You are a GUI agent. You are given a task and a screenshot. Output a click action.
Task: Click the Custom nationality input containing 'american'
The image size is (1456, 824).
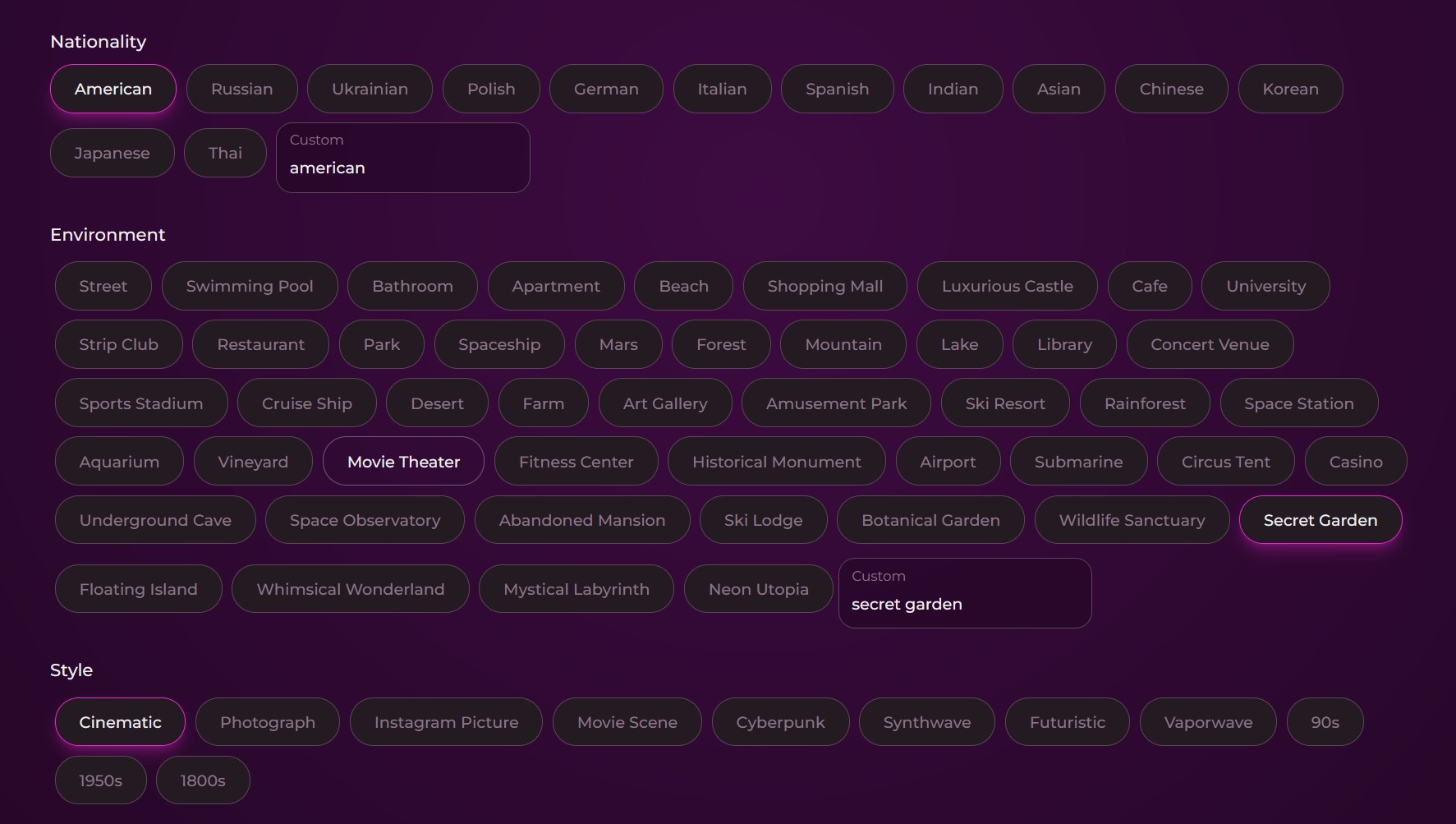403,167
